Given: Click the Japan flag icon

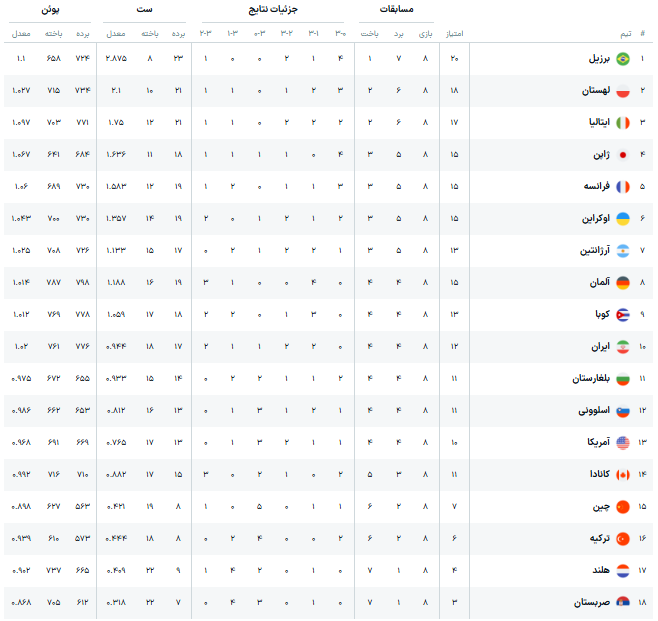Looking at the screenshot, I should [x=622, y=155].
